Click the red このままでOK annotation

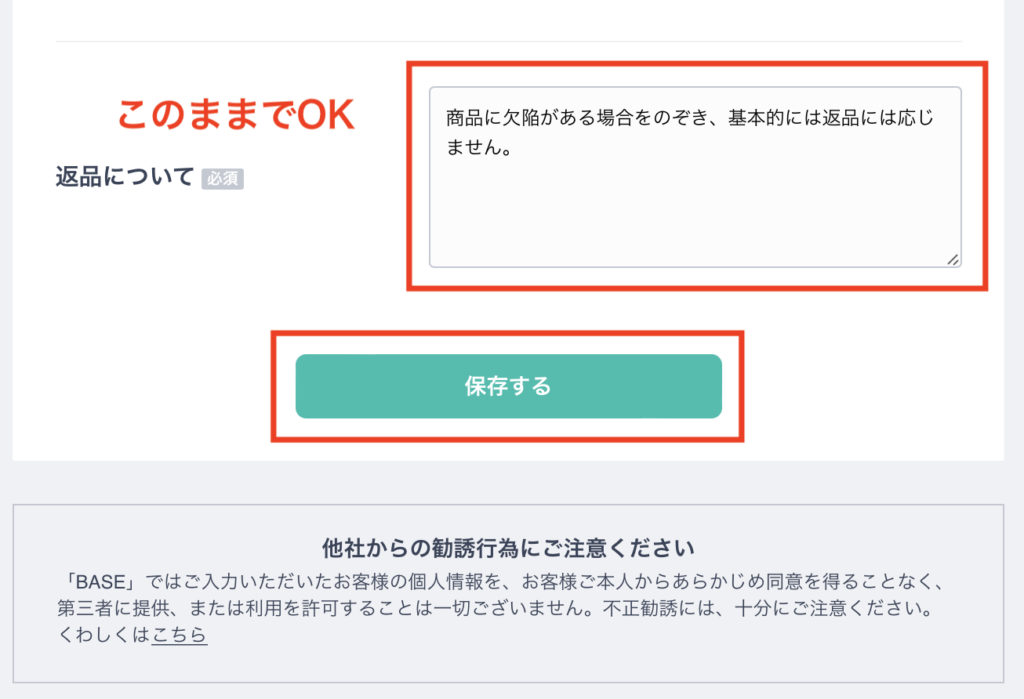click(236, 115)
